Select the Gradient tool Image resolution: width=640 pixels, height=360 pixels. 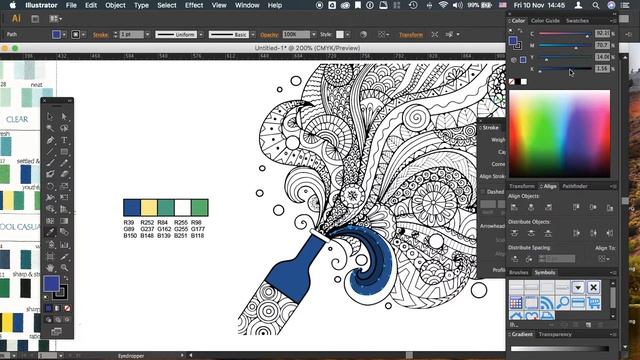pos(64,221)
